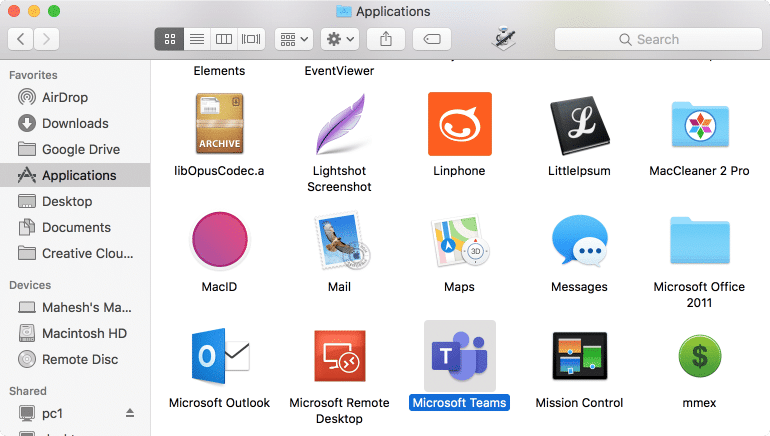Open the Mail stamp icon
The image size is (770, 436).
point(342,241)
